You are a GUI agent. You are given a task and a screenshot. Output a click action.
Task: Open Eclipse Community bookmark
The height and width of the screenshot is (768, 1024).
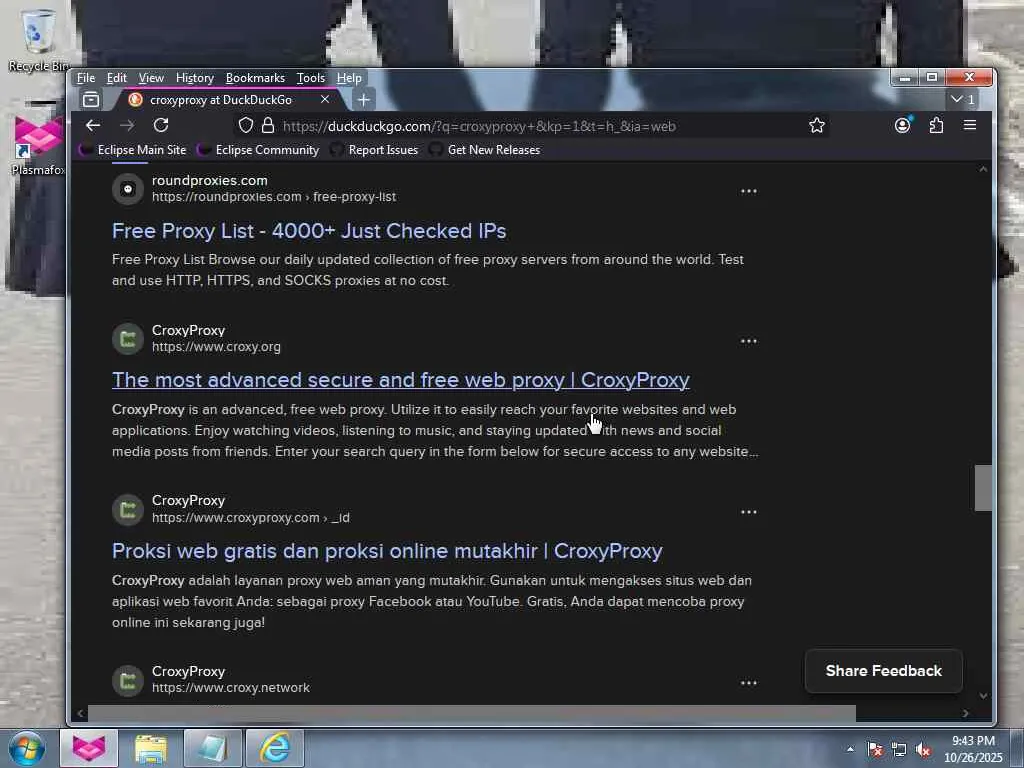click(259, 150)
